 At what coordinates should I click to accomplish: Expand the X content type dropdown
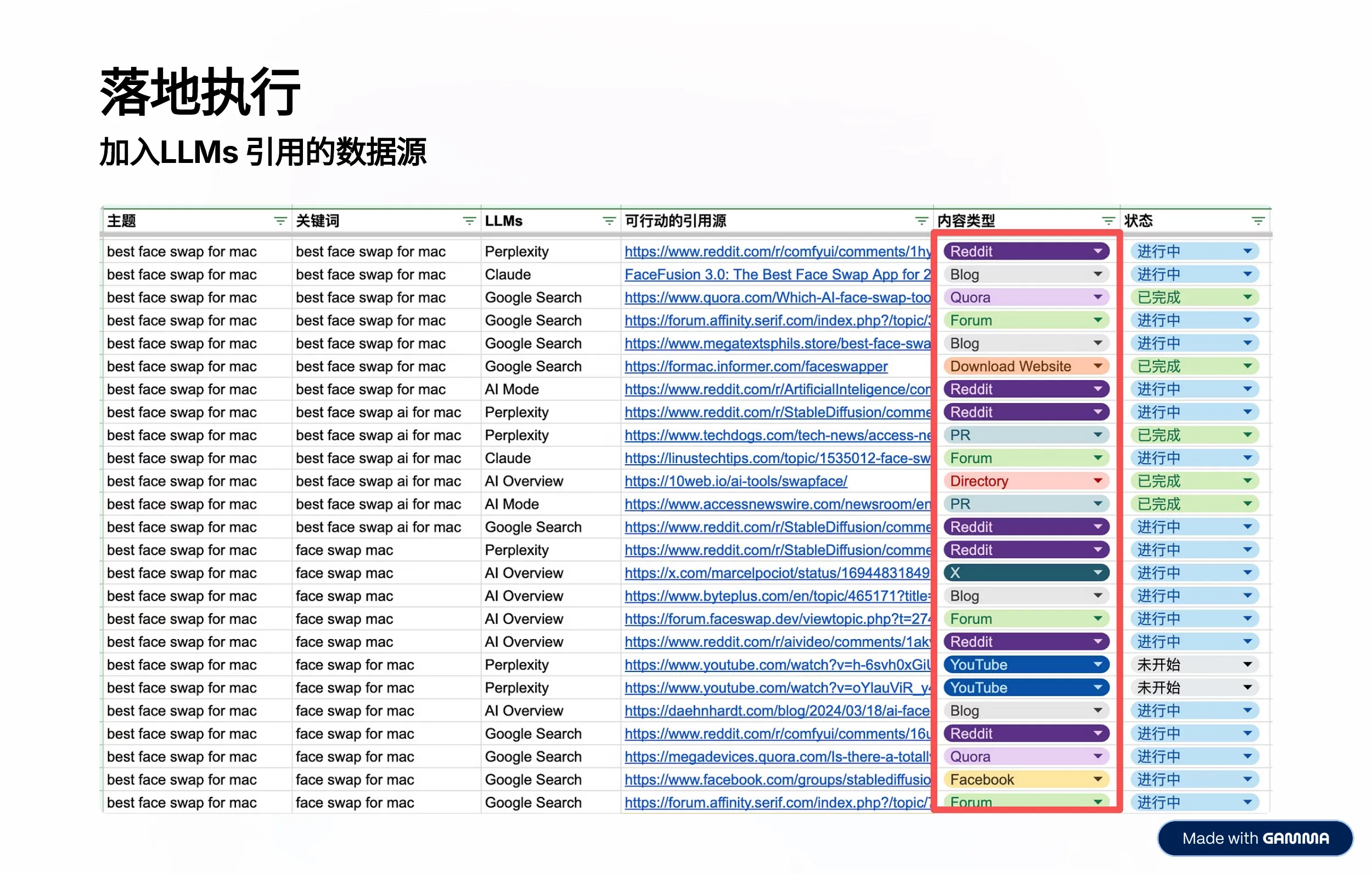point(1099,573)
